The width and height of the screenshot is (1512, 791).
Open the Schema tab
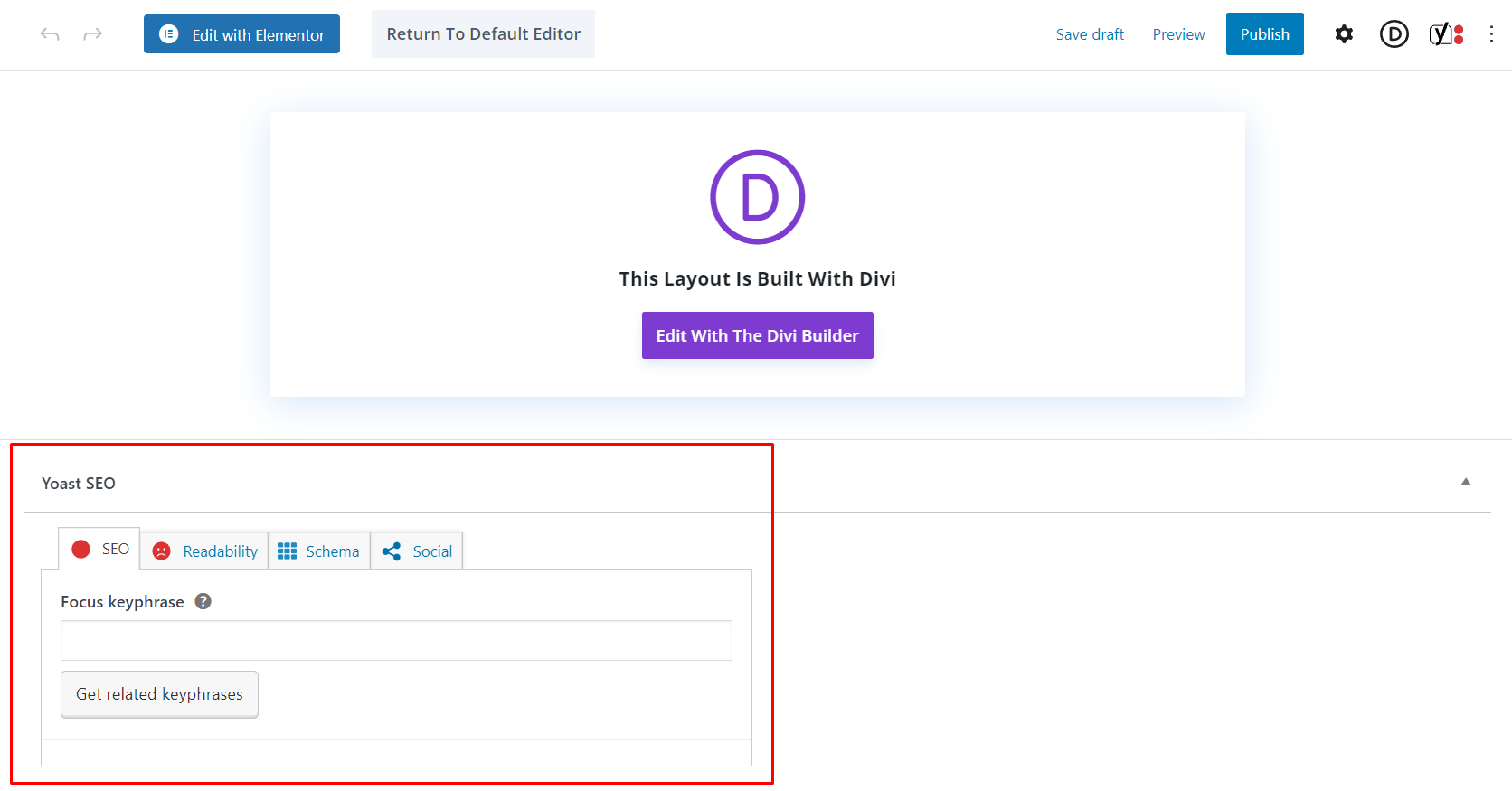319,551
